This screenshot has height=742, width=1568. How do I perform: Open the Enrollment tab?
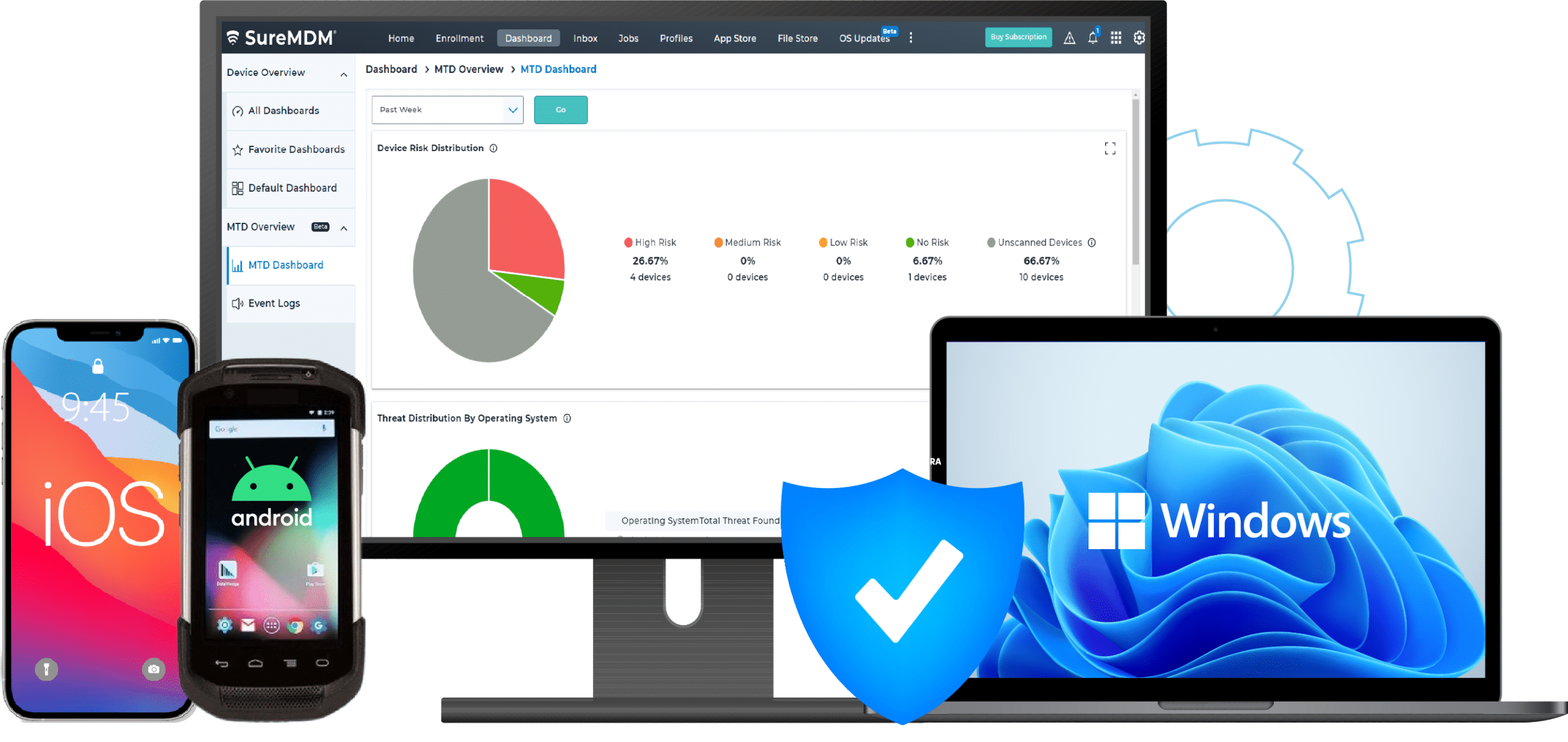point(459,38)
